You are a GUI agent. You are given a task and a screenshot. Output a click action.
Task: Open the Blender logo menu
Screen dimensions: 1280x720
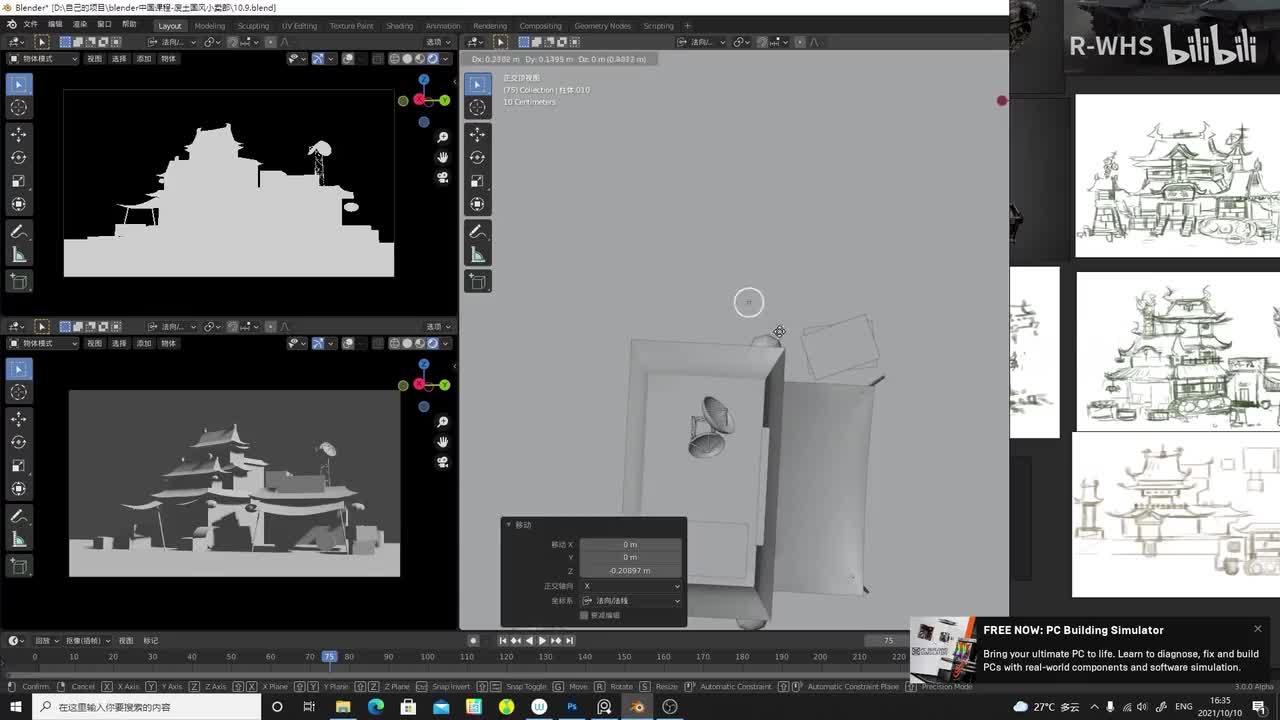point(11,25)
